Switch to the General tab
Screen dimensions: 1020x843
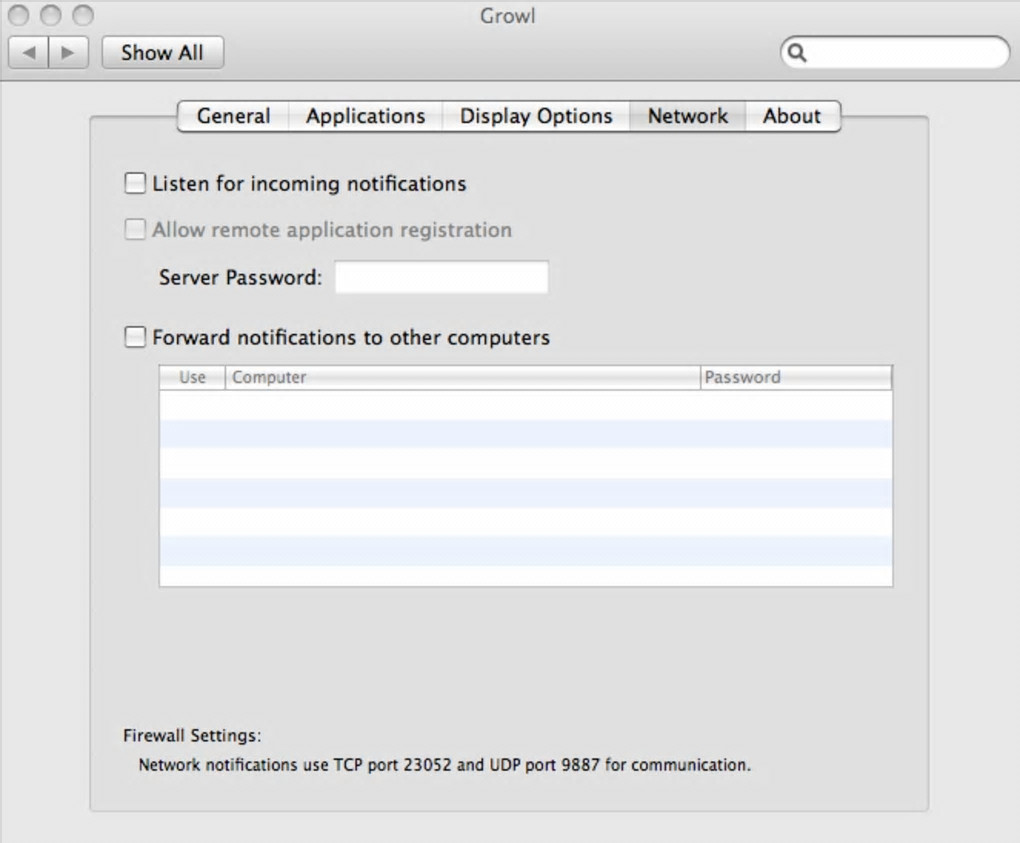(x=233, y=116)
